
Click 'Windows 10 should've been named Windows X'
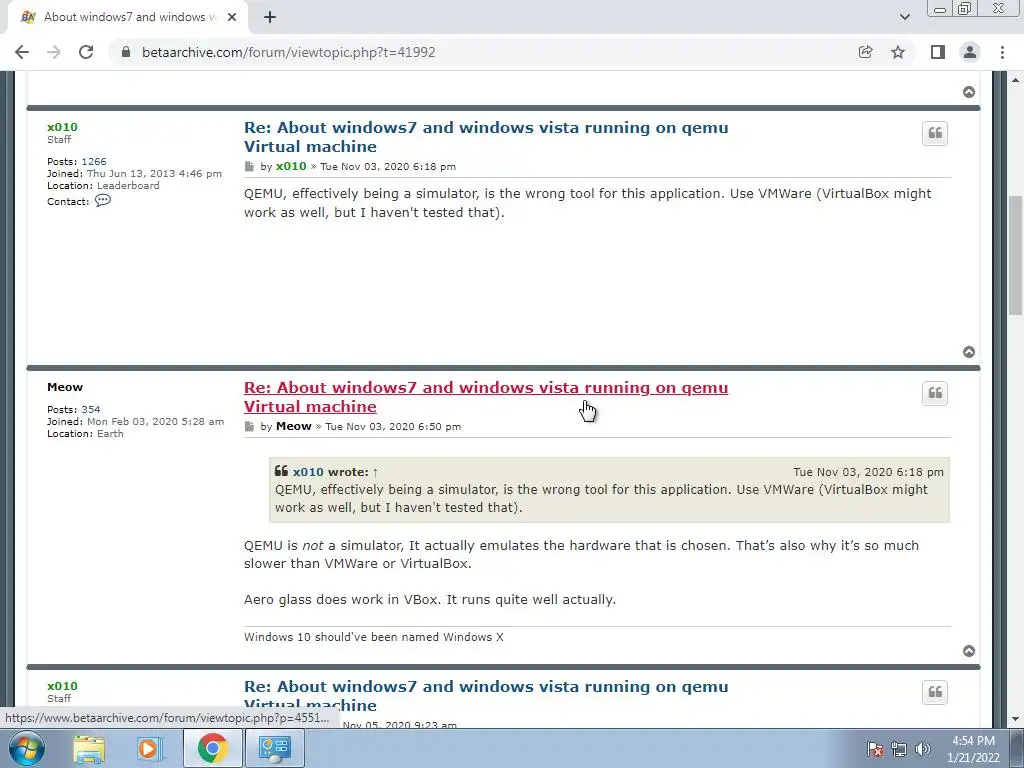(x=374, y=637)
